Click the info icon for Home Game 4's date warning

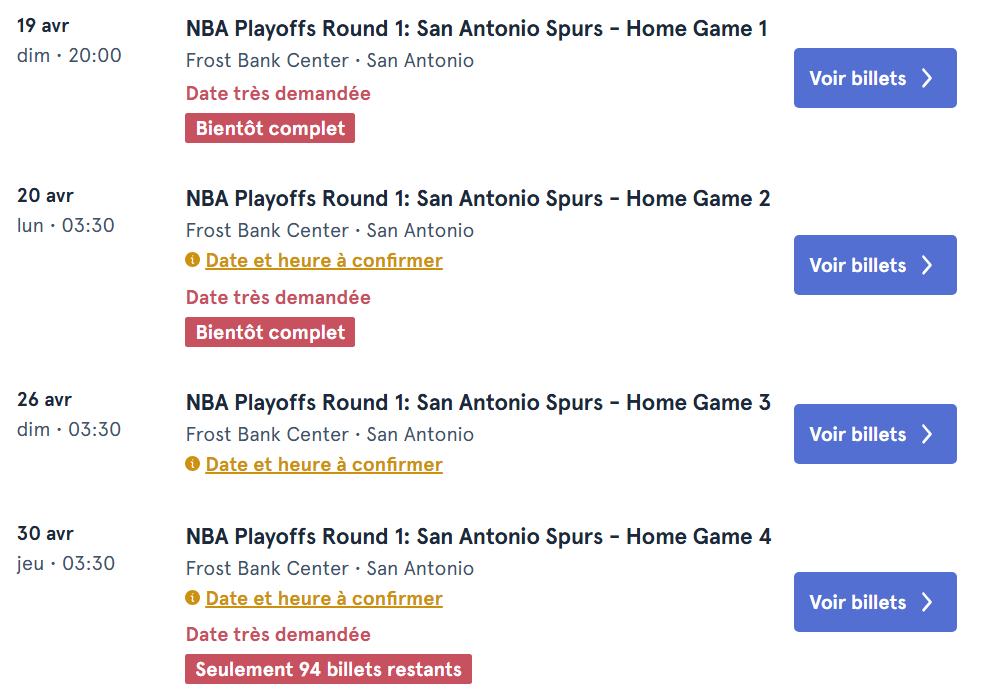[192, 598]
